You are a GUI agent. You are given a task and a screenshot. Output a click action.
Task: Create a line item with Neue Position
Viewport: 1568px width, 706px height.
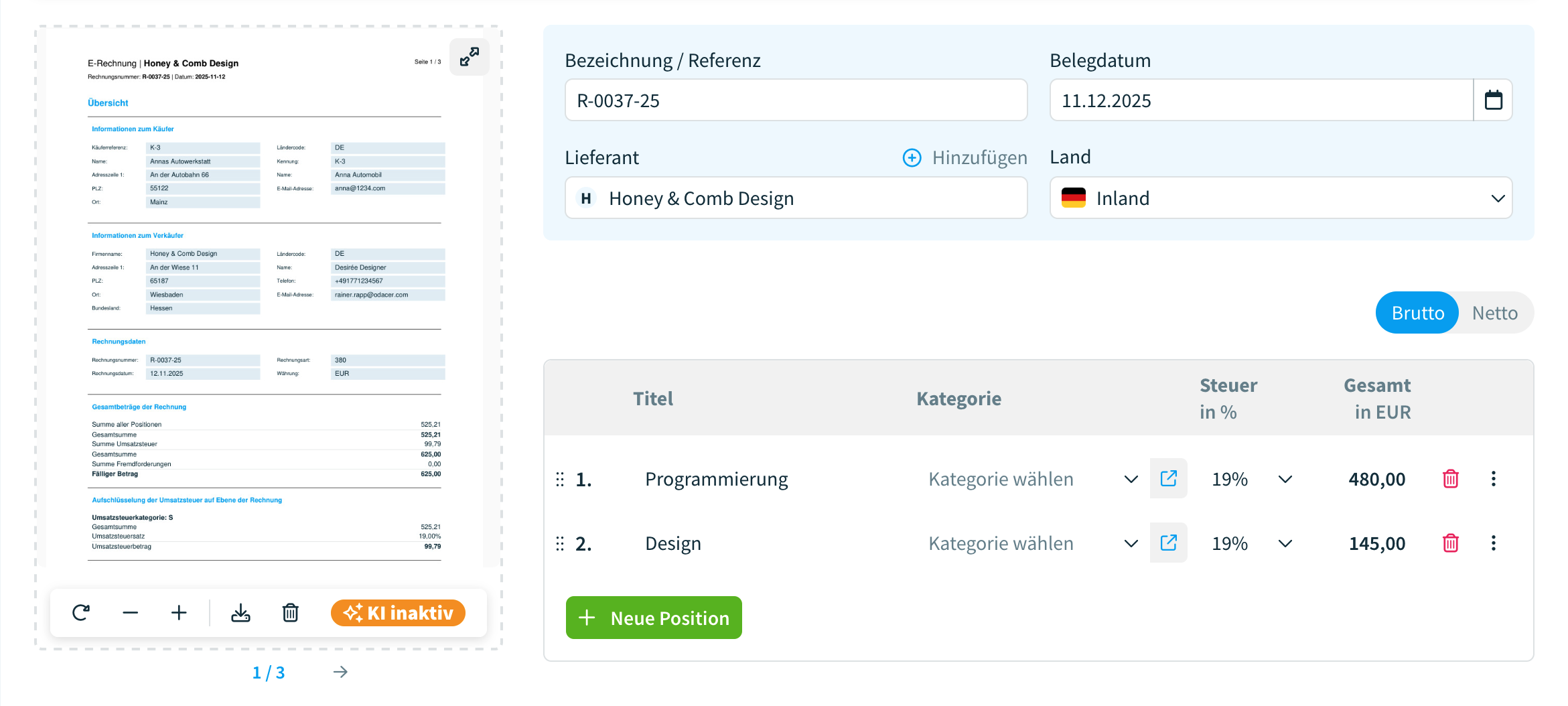[x=653, y=617]
